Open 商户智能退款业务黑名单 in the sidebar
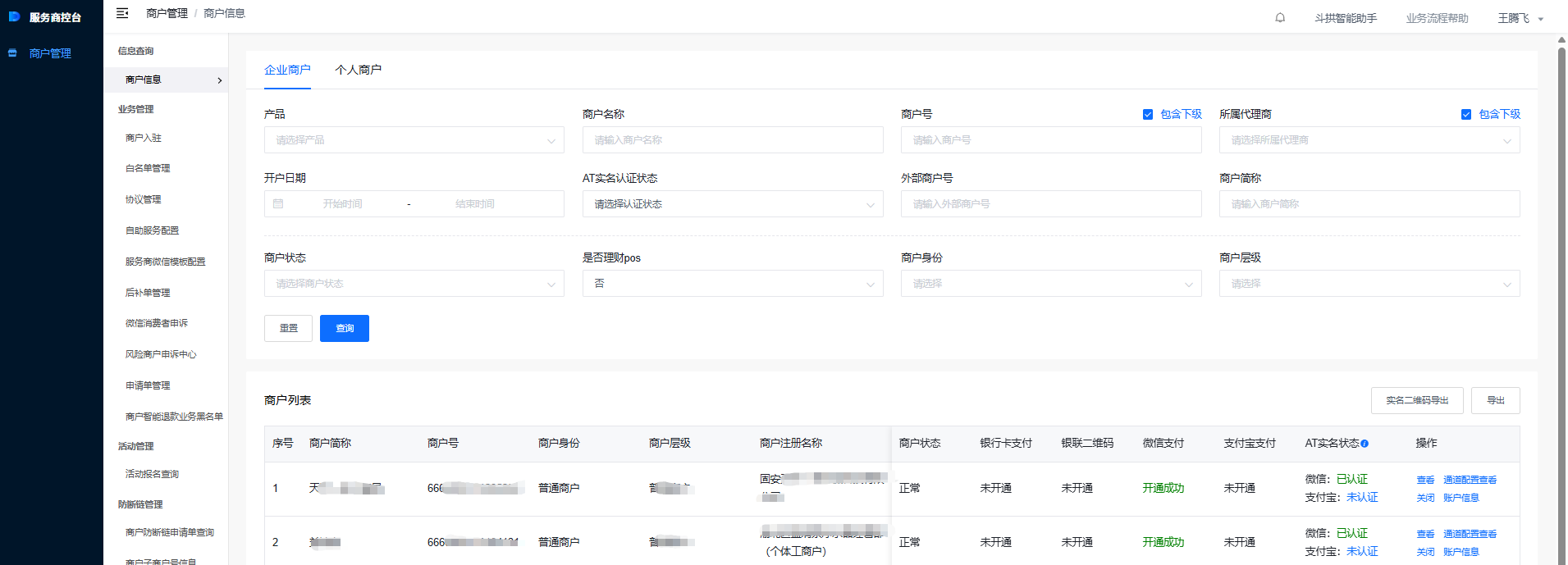 click(174, 417)
